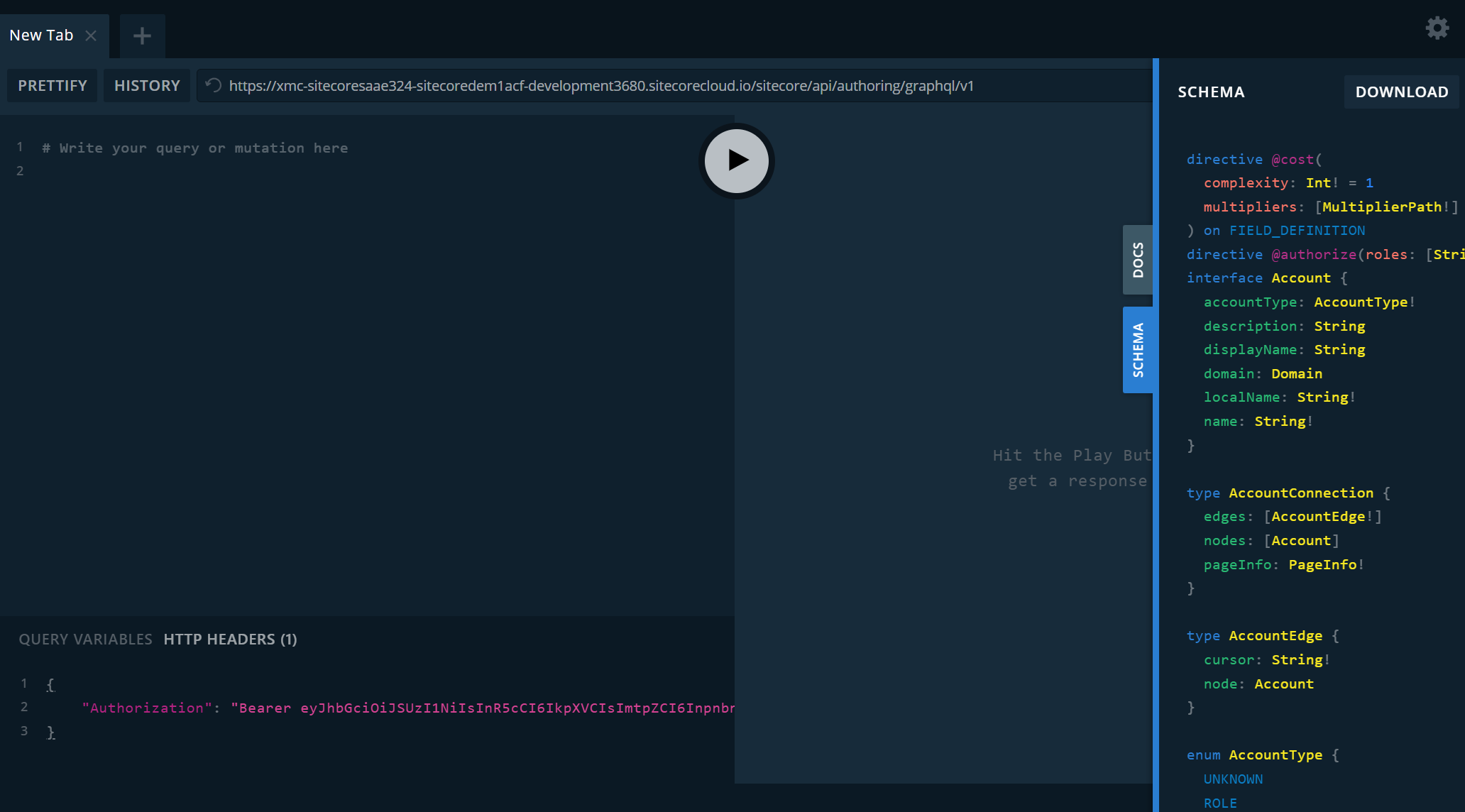This screenshot has width=1465, height=812.
Task: Click the 'domain: Domain' field
Action: pos(1263,374)
